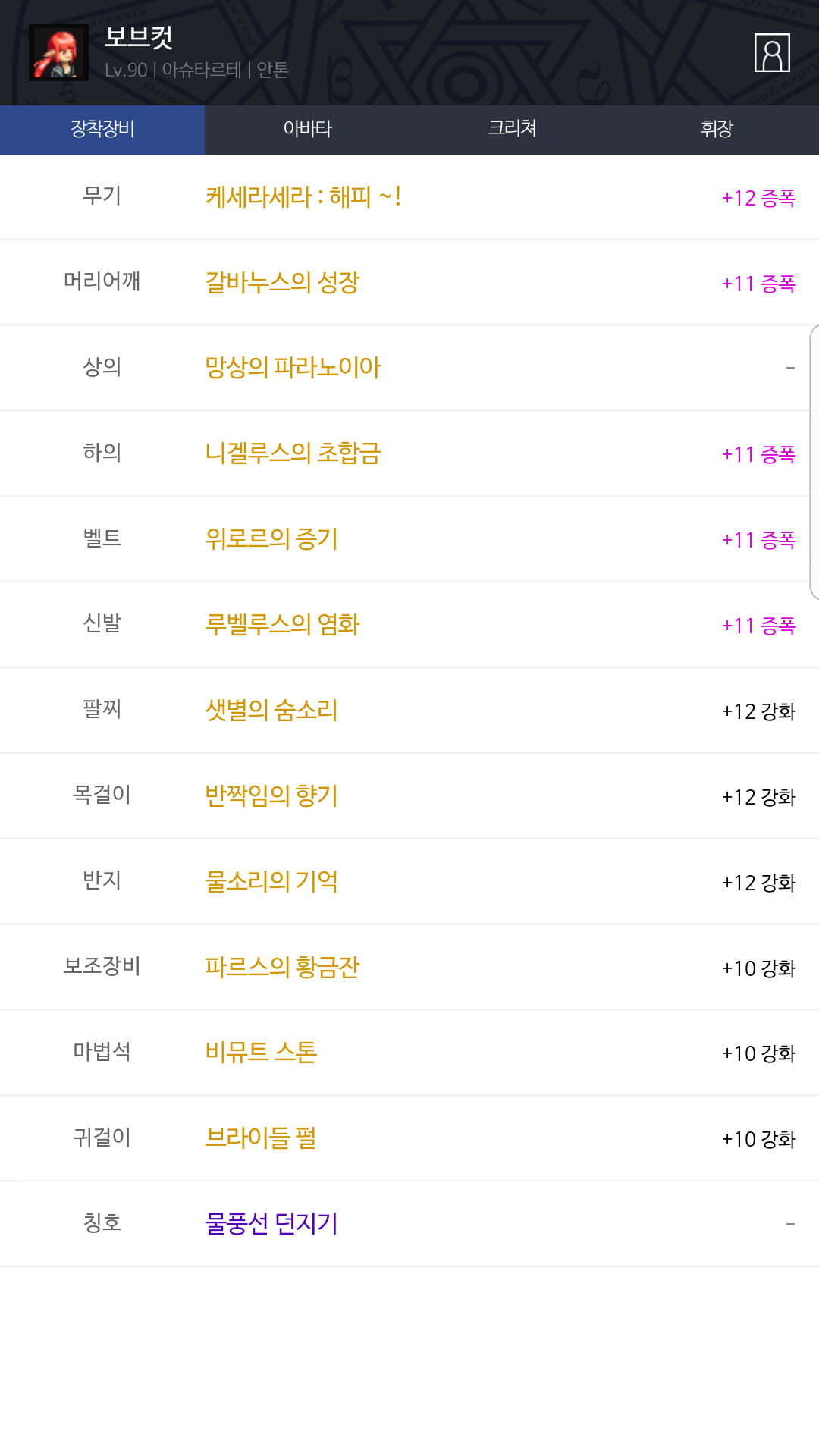Open weapon item 케세라세라 : 해피 ~!

[x=303, y=197]
